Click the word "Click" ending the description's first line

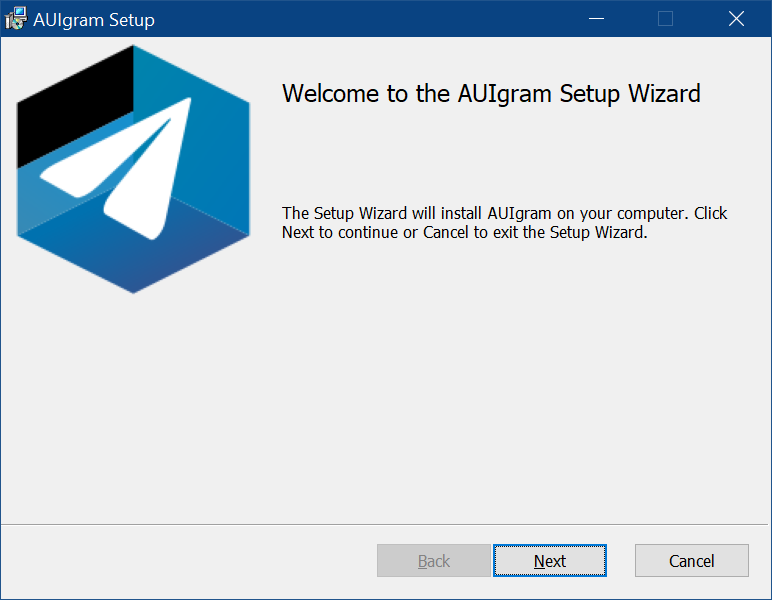tap(711, 213)
